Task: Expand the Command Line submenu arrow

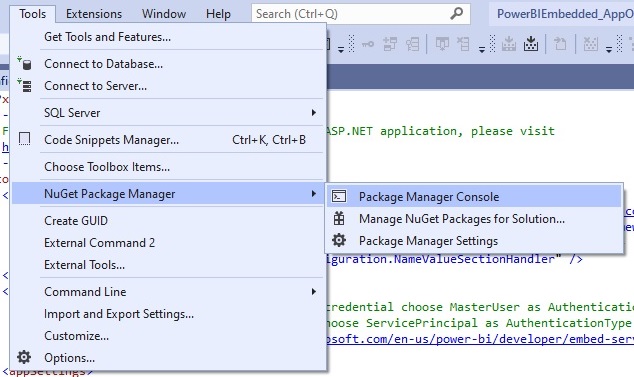Action: (314, 292)
